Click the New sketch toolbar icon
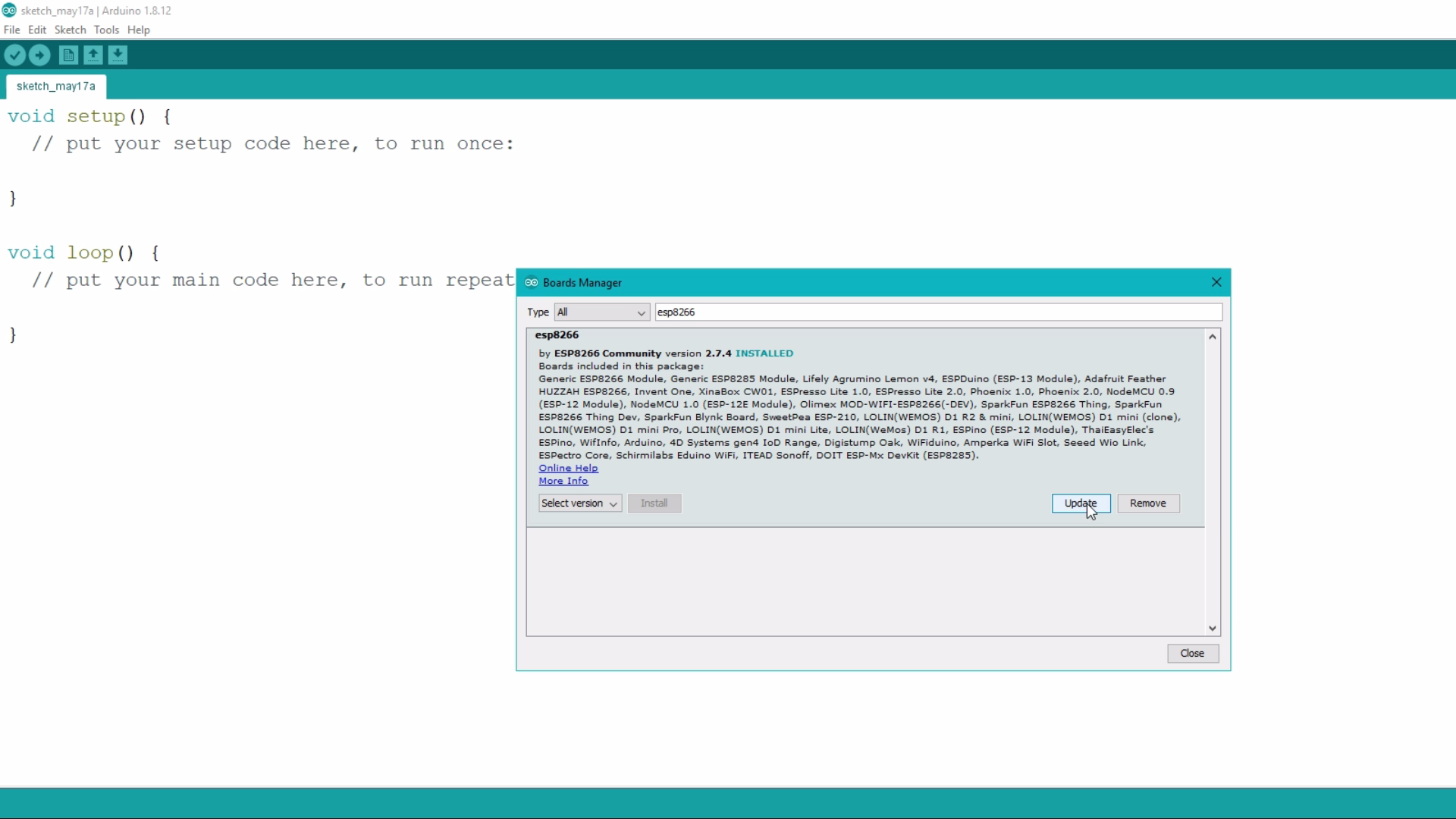The width and height of the screenshot is (1456, 819). coord(68,55)
